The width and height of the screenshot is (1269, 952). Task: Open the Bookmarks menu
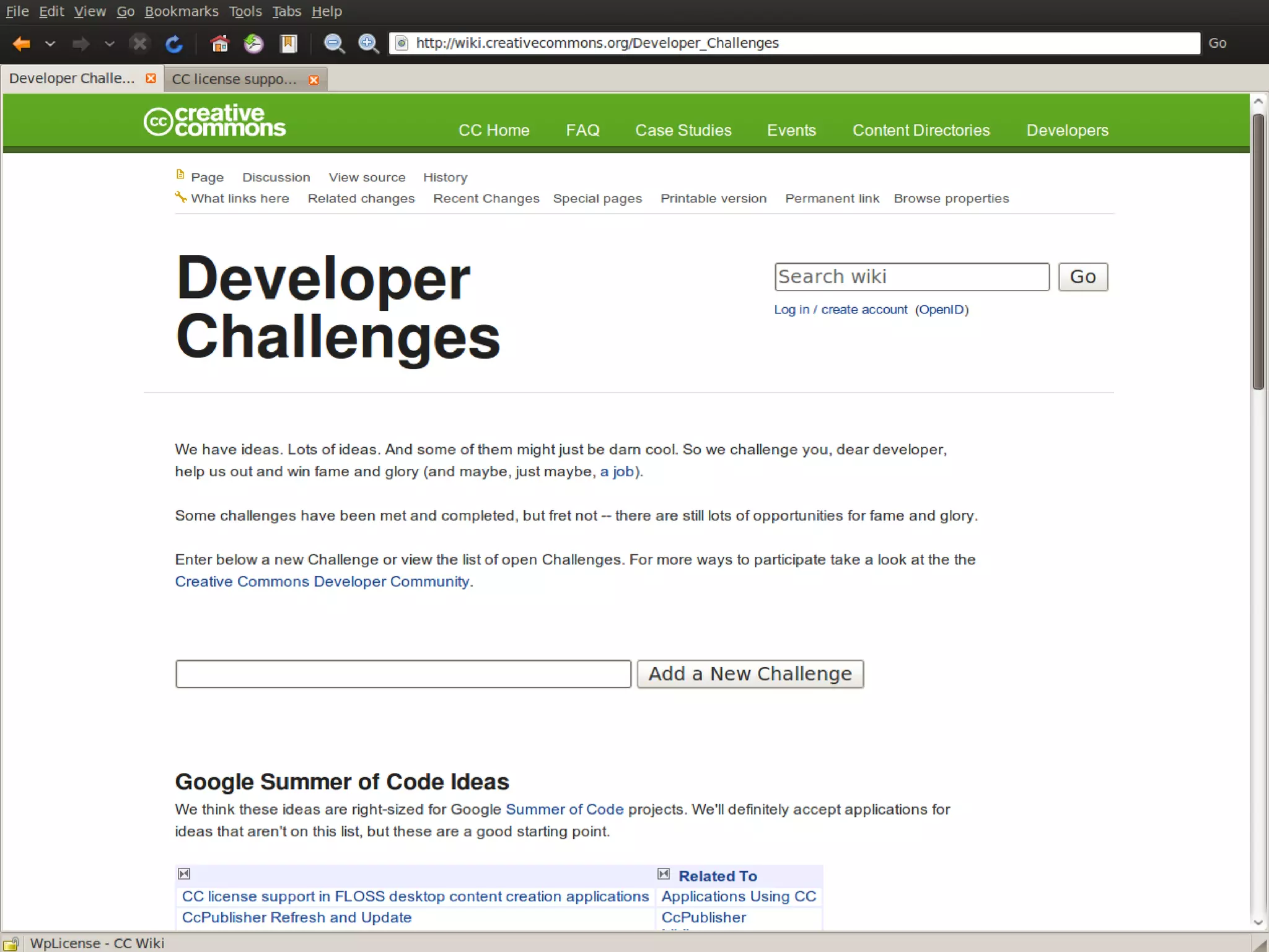[x=181, y=11]
